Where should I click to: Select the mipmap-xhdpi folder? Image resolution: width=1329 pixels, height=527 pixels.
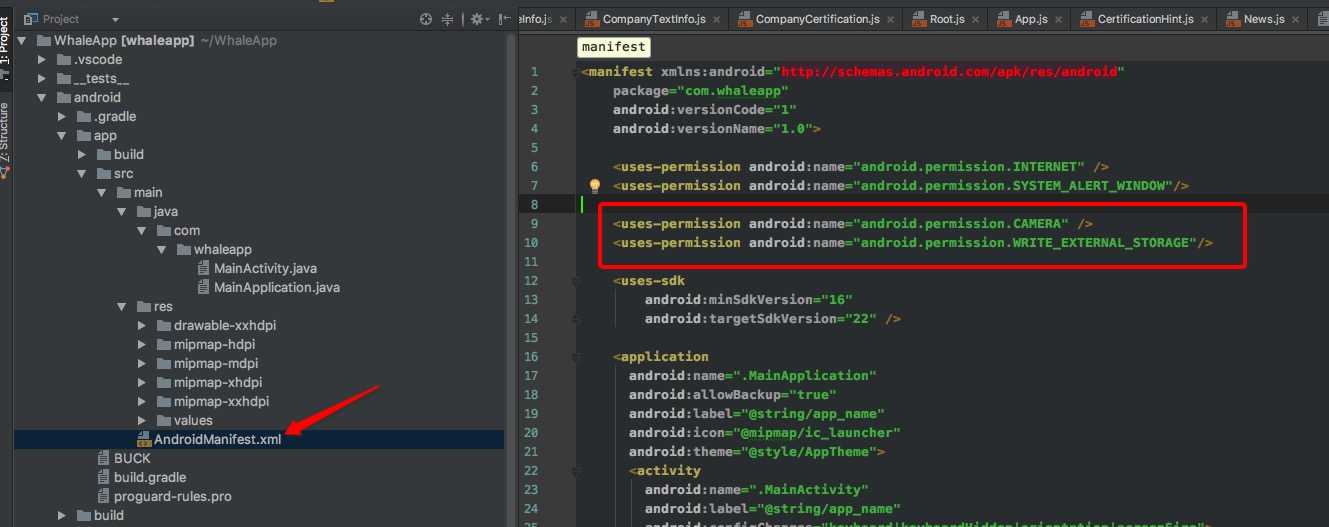(218, 383)
